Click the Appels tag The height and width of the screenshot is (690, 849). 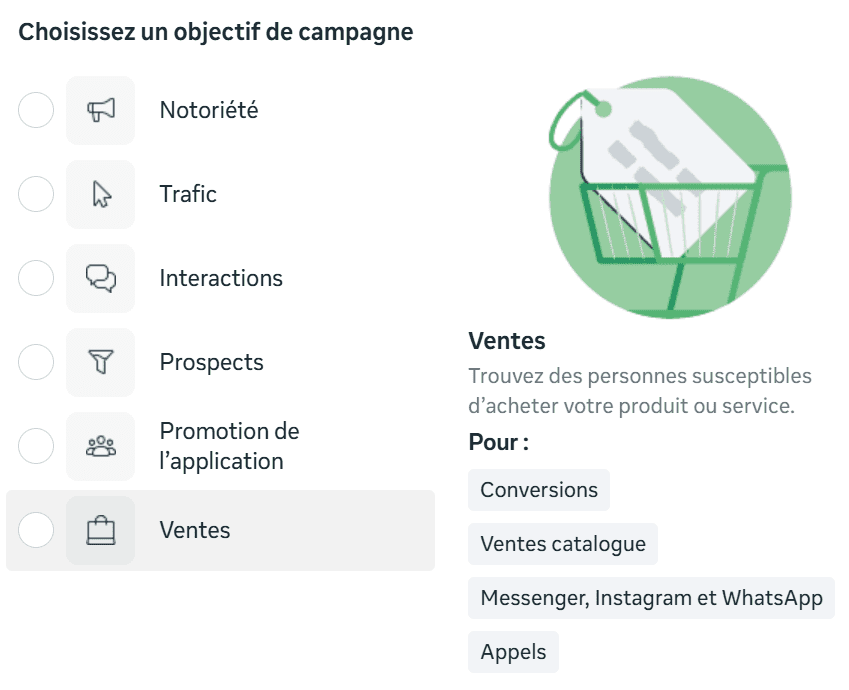click(513, 652)
